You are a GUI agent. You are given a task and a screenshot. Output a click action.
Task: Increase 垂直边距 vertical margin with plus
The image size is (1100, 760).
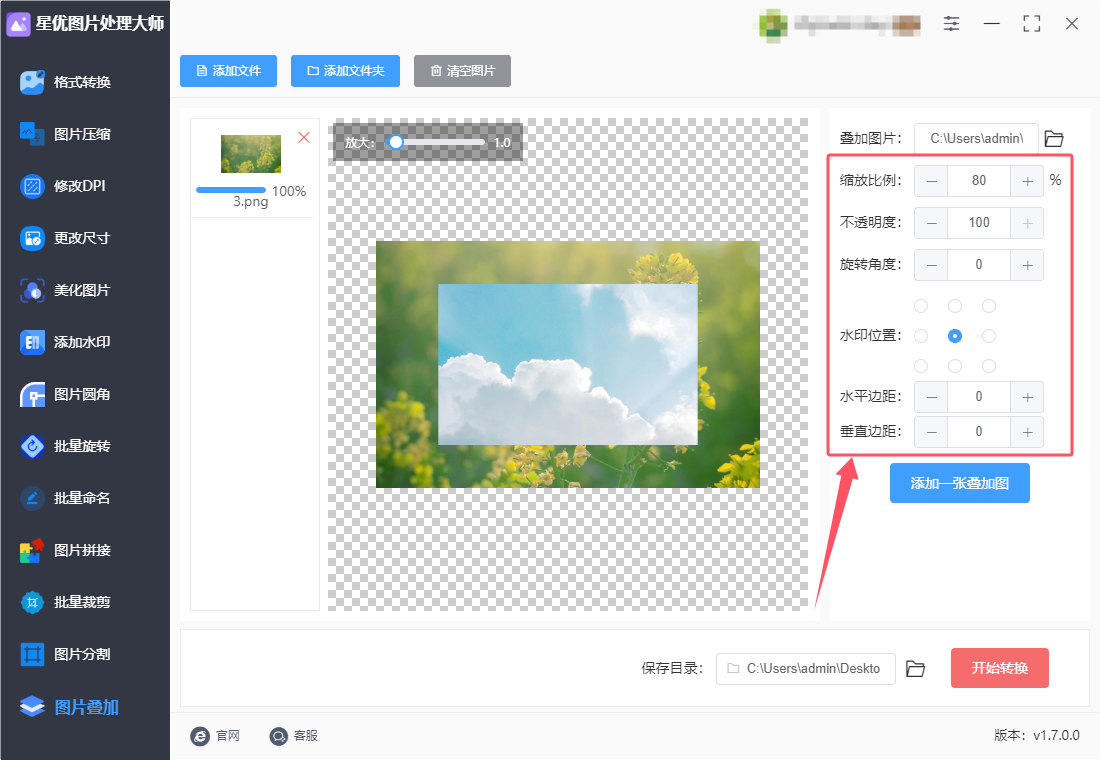coord(1027,432)
